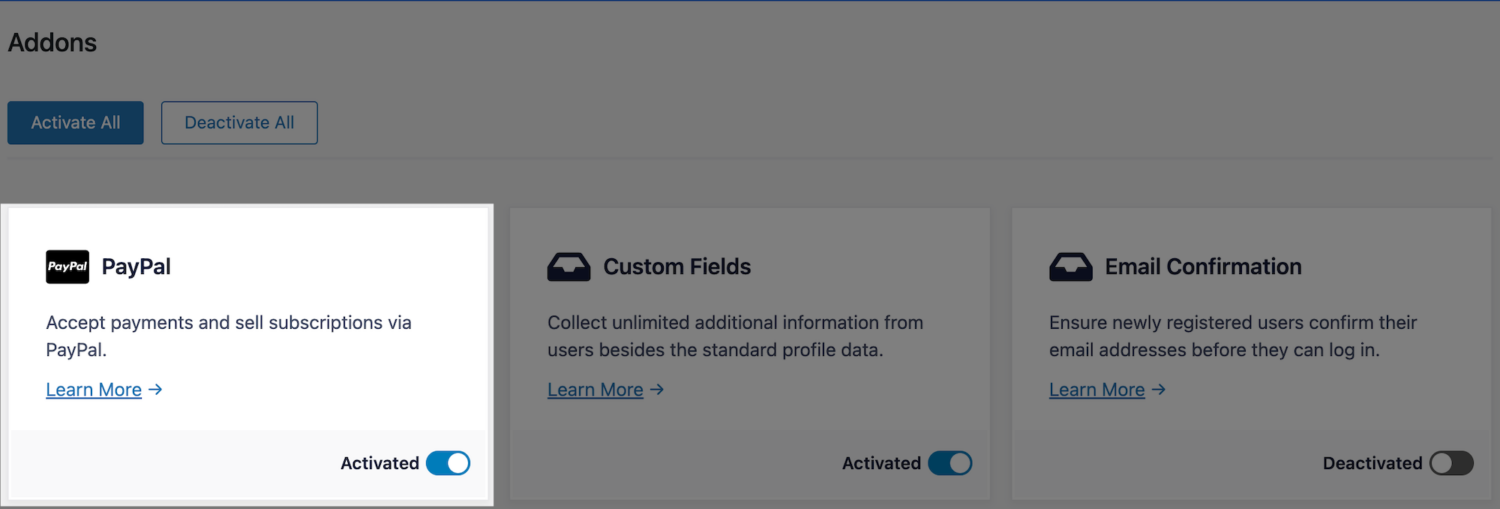Screen dimensions: 1500x509
Task: Click the Deactivated status label on Email Confirmation
Action: (1372, 463)
